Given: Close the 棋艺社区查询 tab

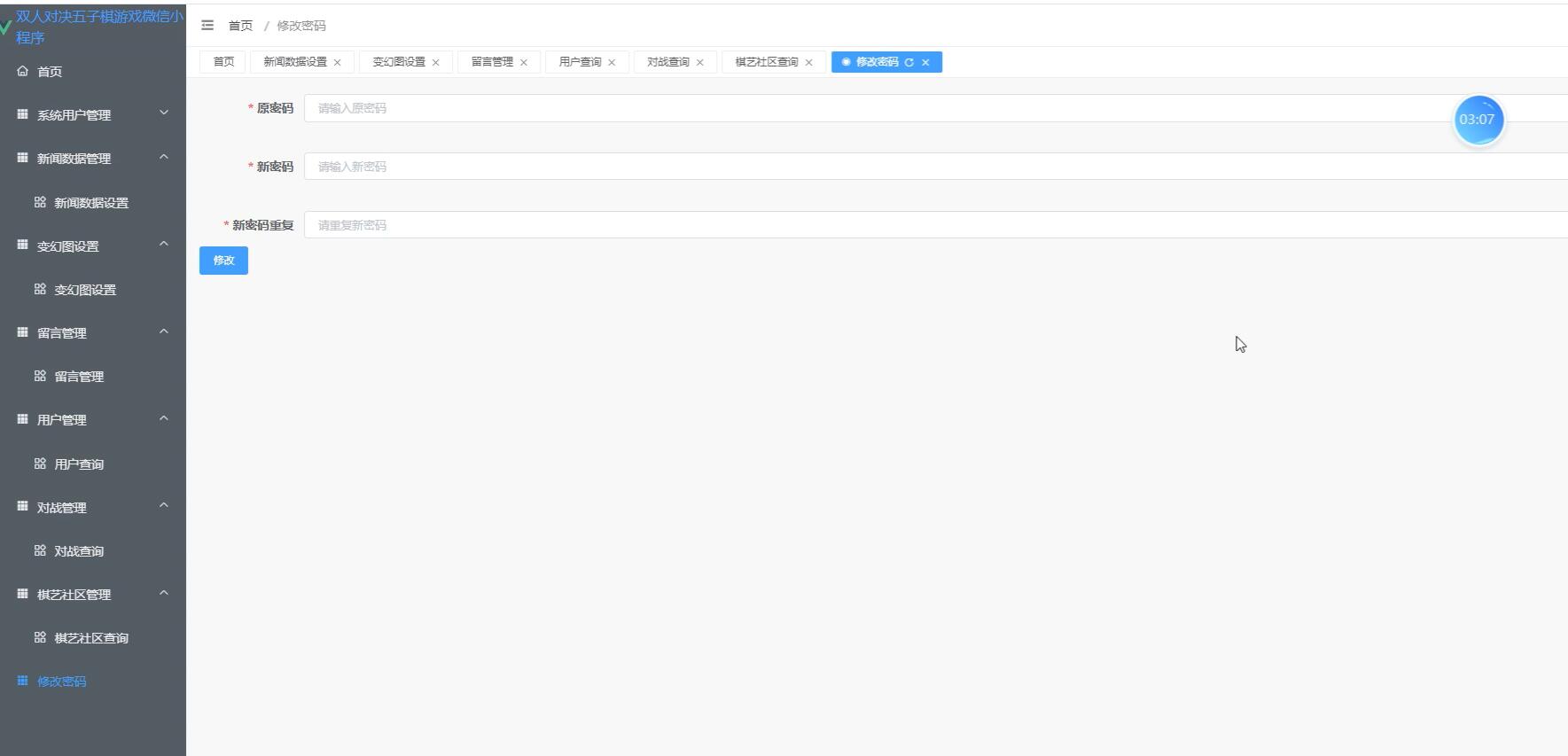Looking at the screenshot, I should point(808,63).
